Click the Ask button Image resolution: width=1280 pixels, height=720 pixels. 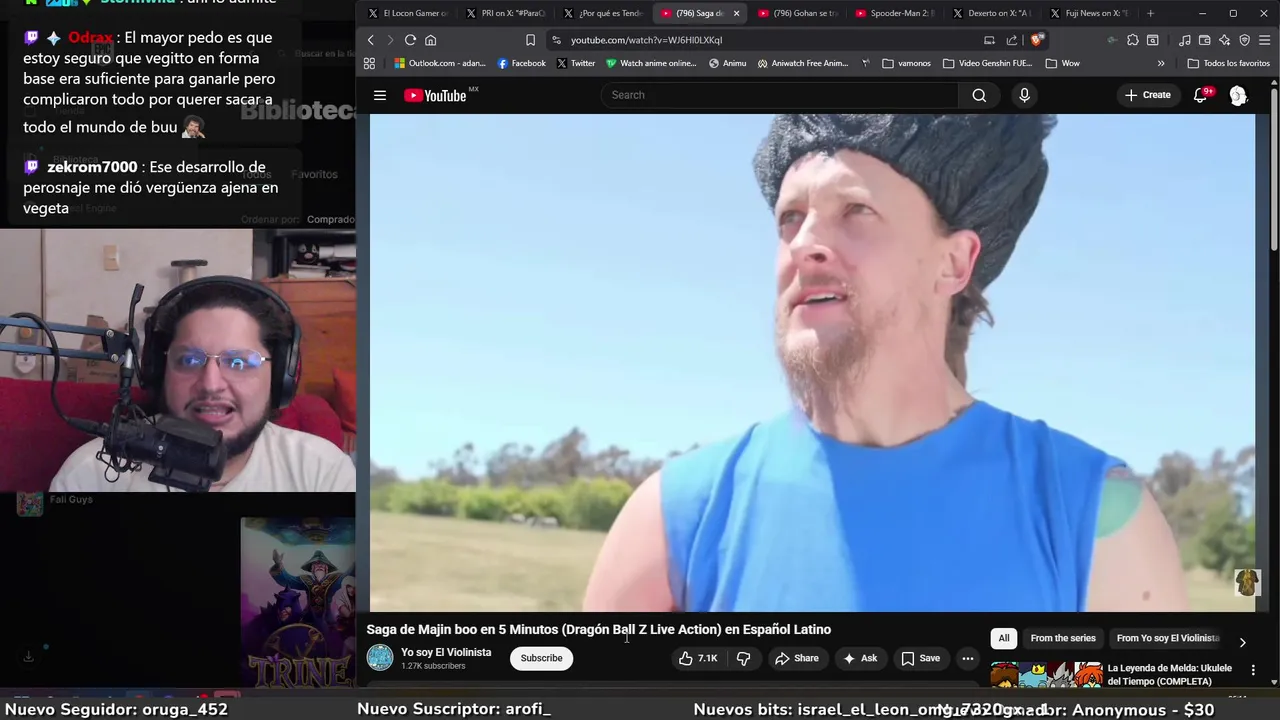pos(860,658)
